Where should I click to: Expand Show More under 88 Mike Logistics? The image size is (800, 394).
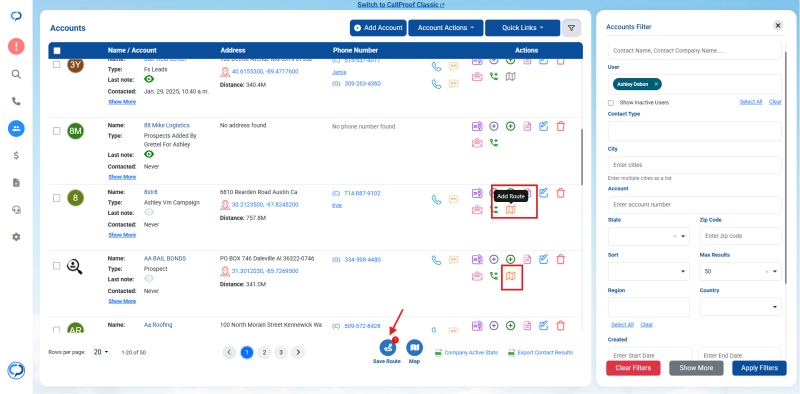click(x=122, y=177)
